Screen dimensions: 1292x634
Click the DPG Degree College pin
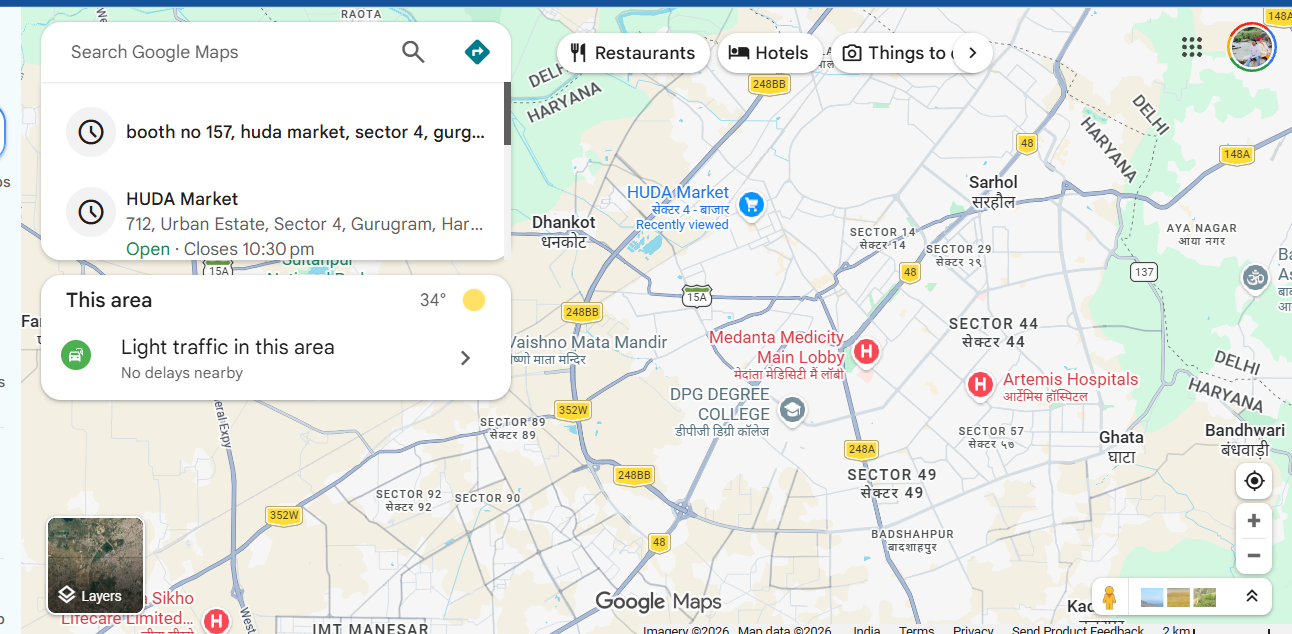(x=792, y=410)
